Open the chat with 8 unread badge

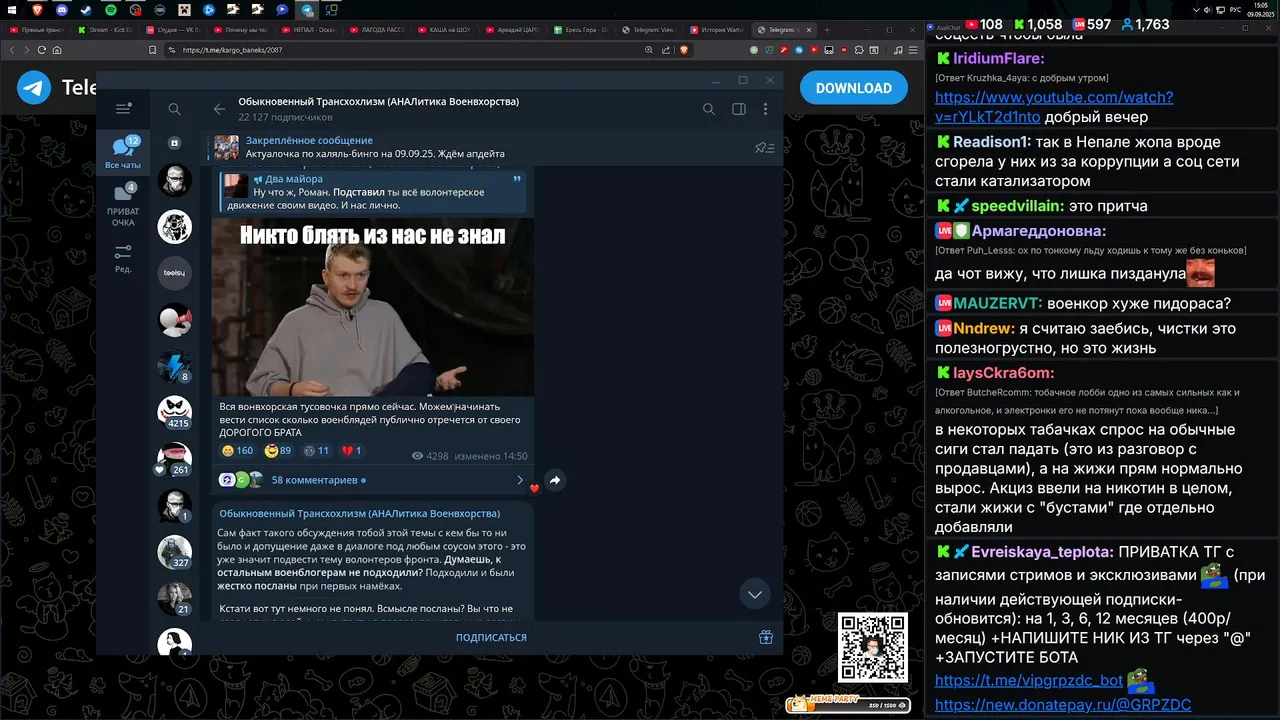175,366
